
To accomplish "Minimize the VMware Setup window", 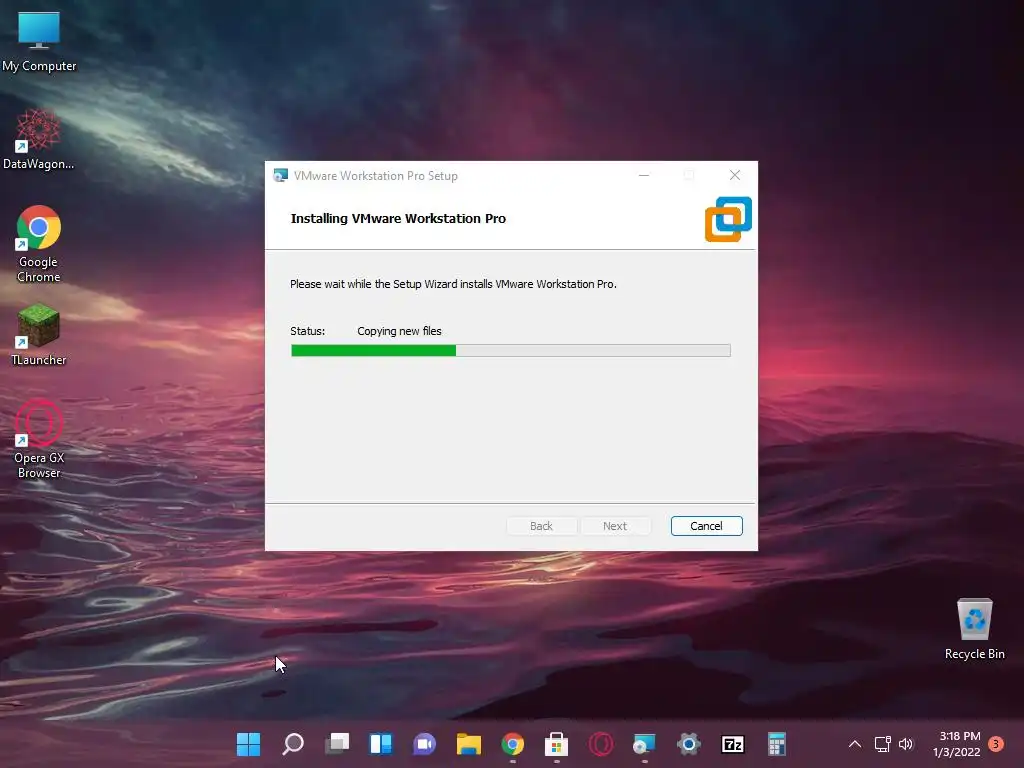I will [644, 175].
